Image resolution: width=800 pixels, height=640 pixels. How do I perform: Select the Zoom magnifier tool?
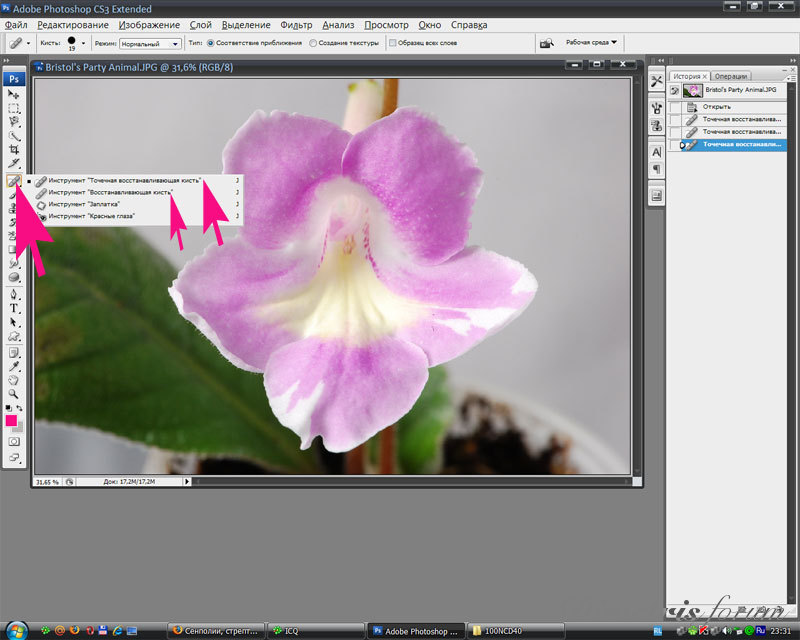(x=14, y=394)
